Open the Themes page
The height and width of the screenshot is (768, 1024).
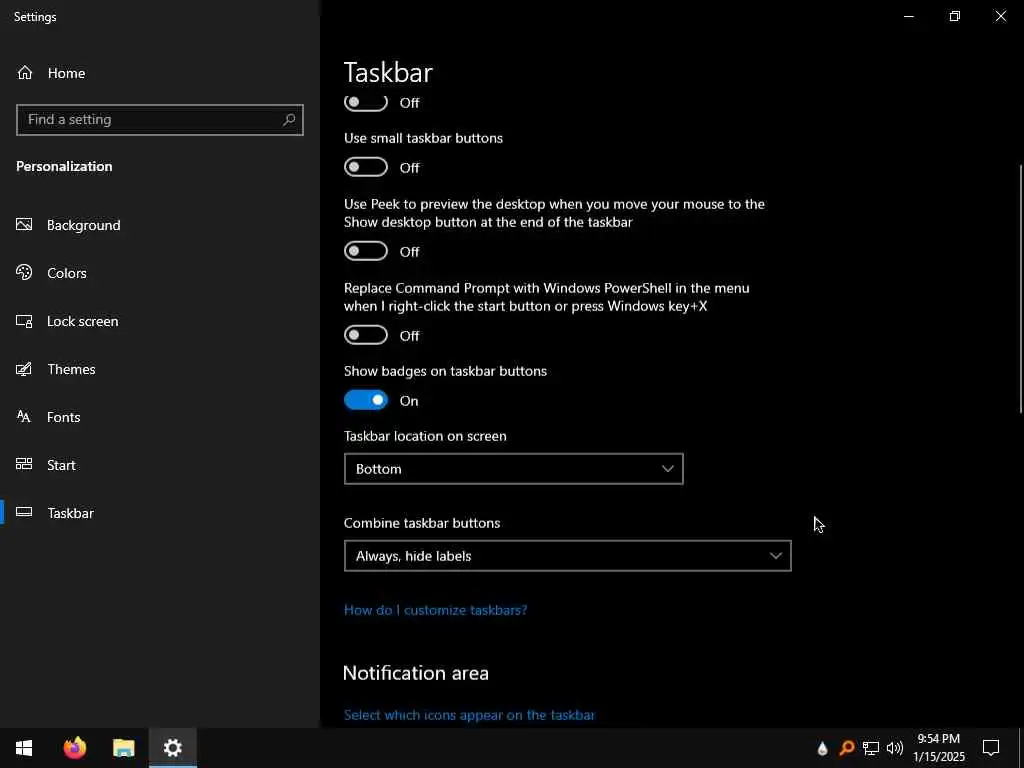(x=159, y=369)
